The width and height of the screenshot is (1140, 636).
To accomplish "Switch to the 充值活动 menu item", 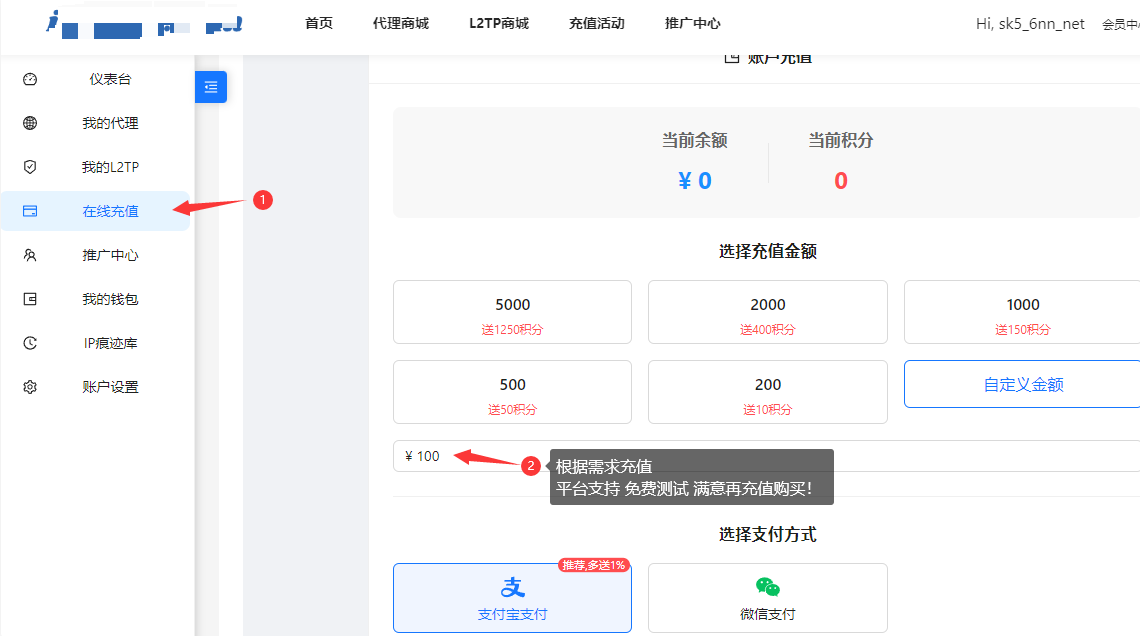I will coord(596,23).
